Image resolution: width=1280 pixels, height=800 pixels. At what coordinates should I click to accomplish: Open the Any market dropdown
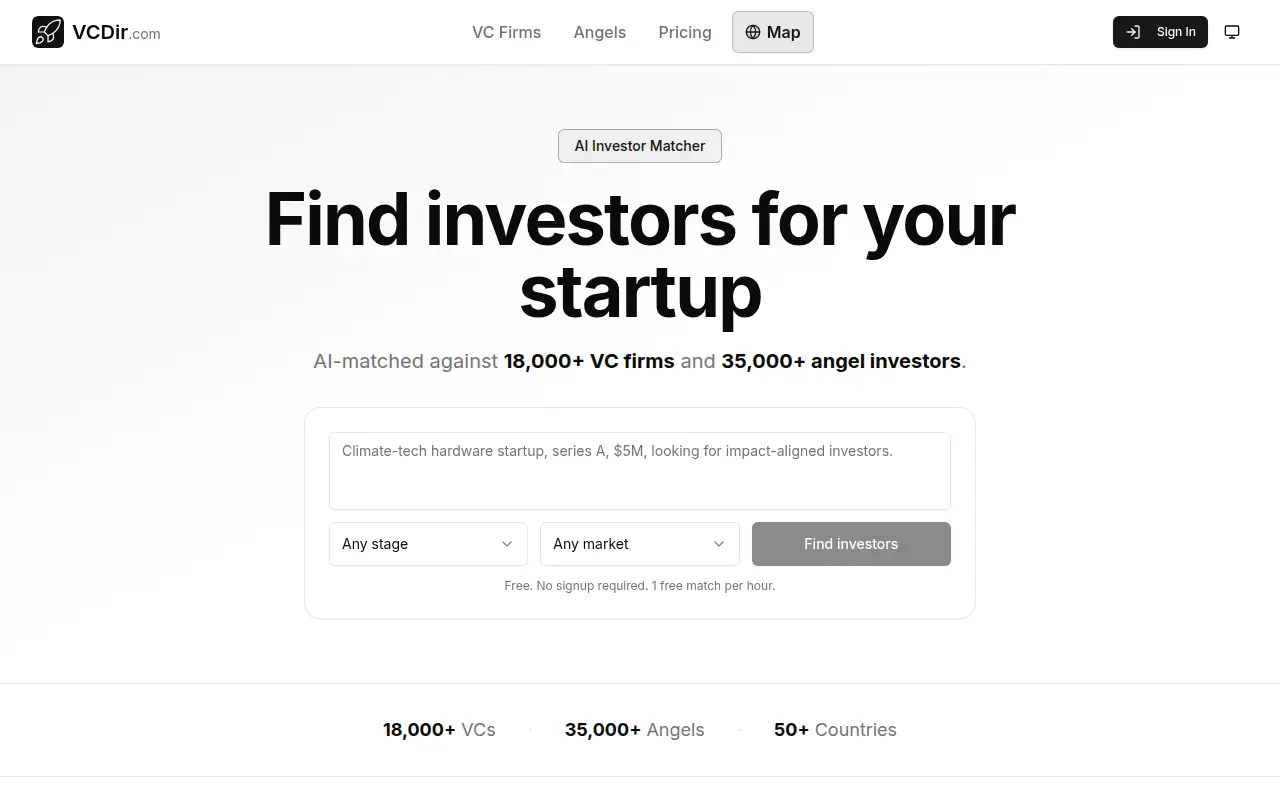(640, 544)
